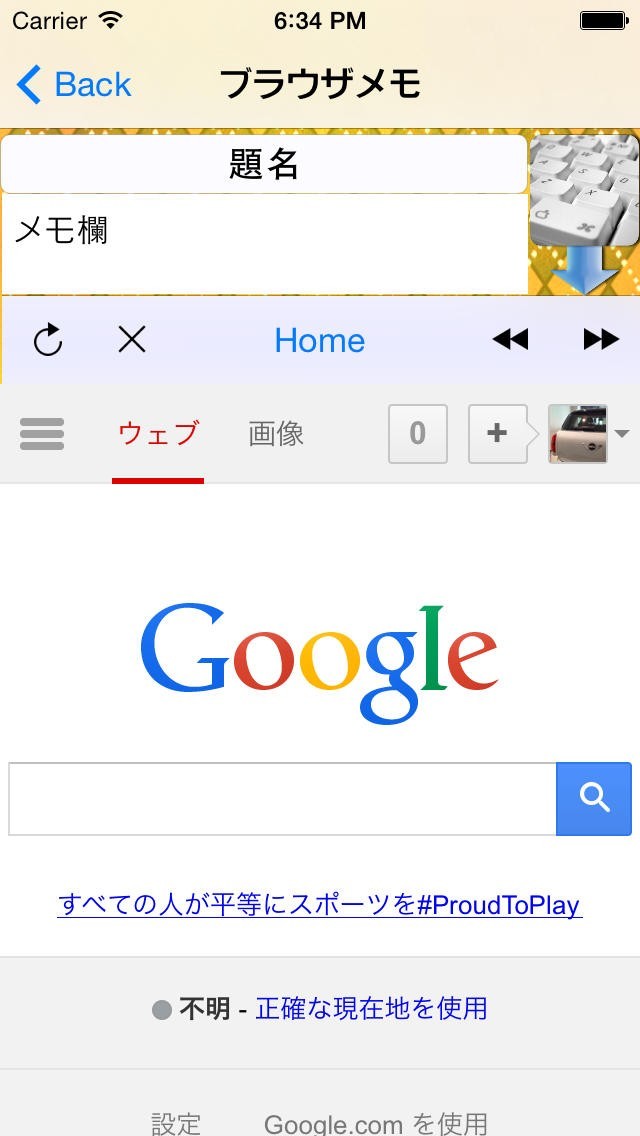Viewport: 640px width, 1136px height.
Task: Click the rewind back arrows icon
Action: click(x=510, y=339)
